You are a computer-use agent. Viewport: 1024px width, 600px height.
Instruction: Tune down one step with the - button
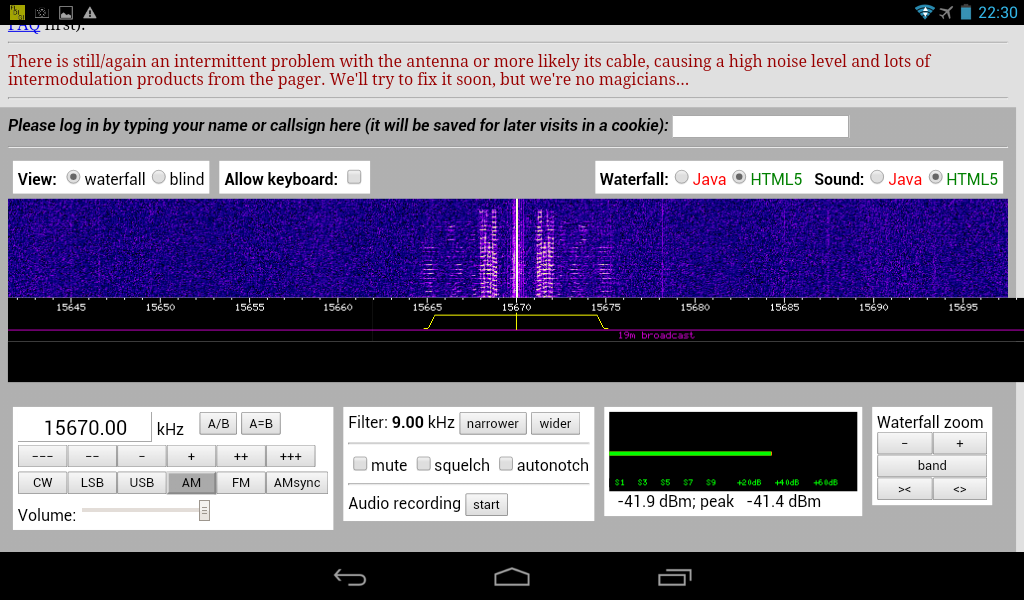142,456
